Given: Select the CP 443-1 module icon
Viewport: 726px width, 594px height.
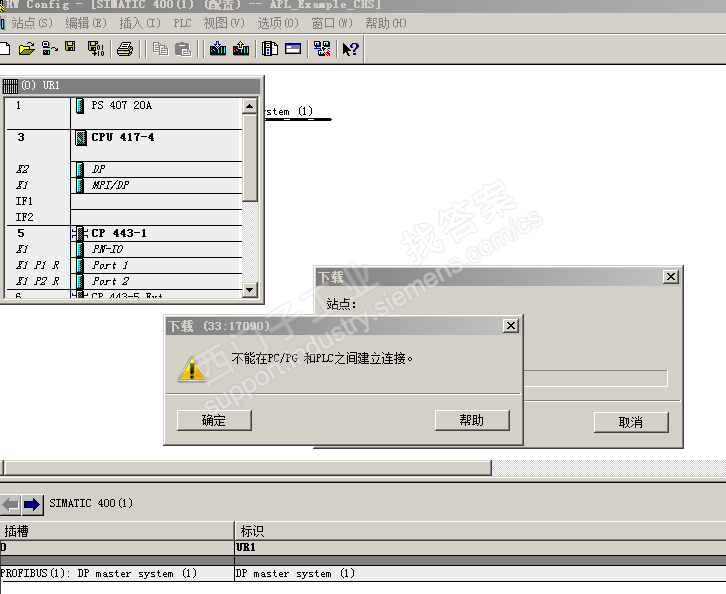Looking at the screenshot, I should coord(80,233).
